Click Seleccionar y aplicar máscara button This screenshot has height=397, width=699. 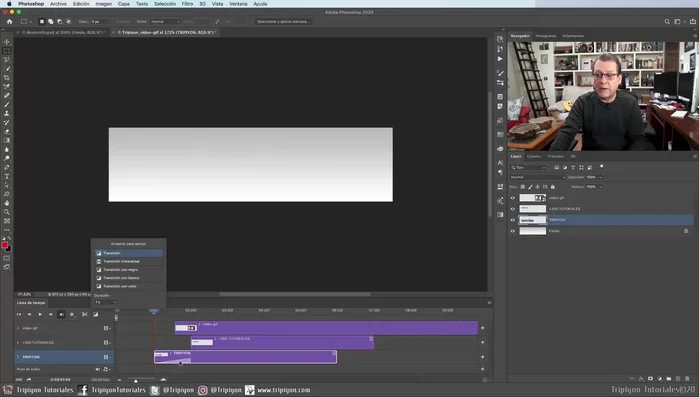pos(283,21)
